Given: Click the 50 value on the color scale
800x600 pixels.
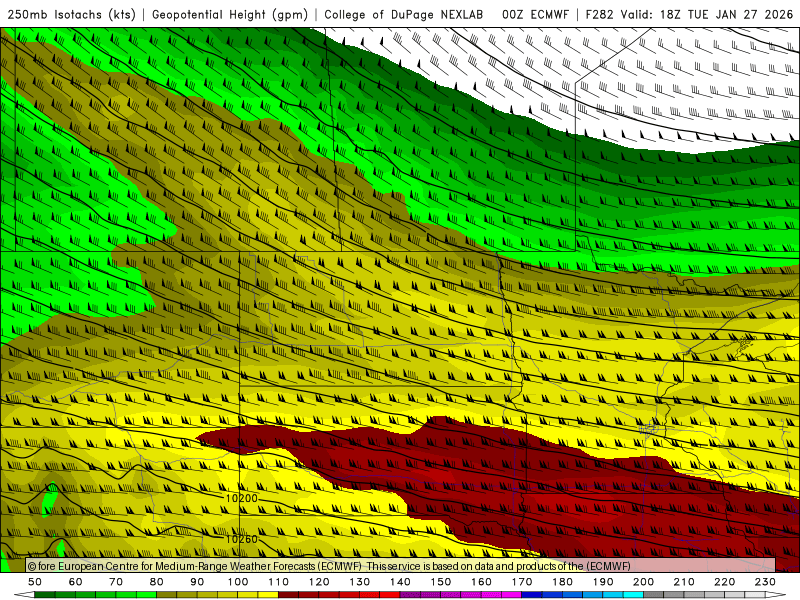Looking at the screenshot, I should click(x=35, y=582).
